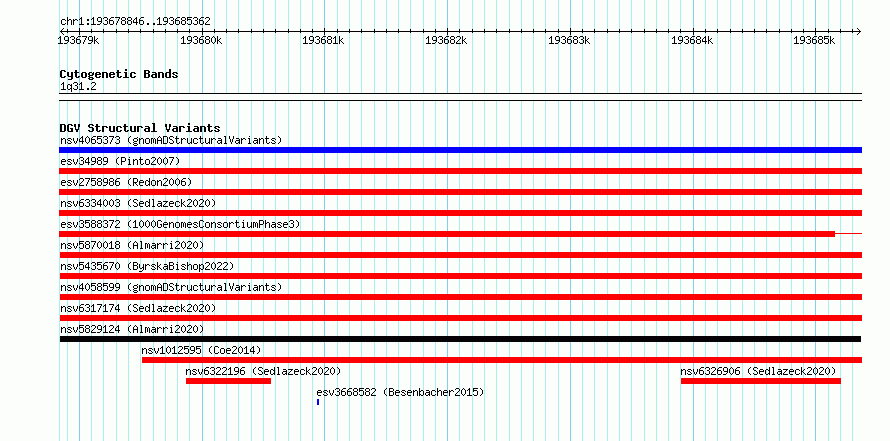
Task: Open the nsv6322196 (Sedlazeck2020) label
Action: 263,371
